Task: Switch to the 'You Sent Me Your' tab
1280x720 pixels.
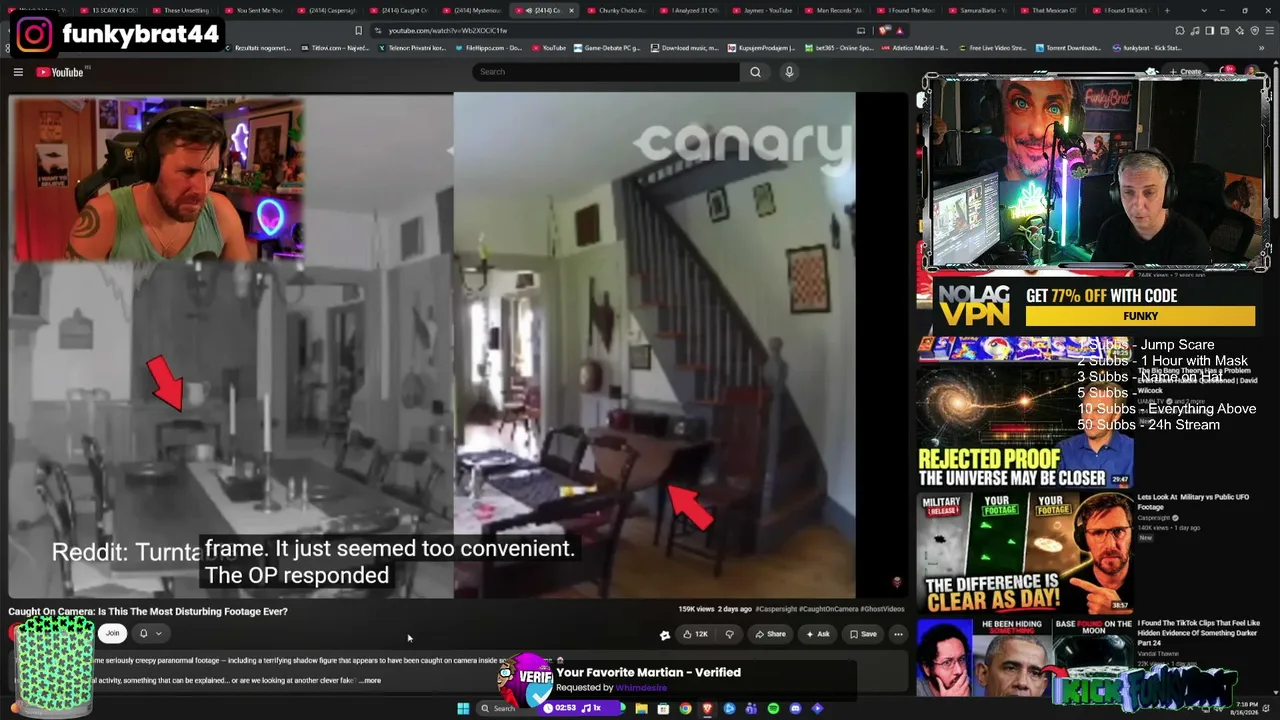Action: (255, 10)
